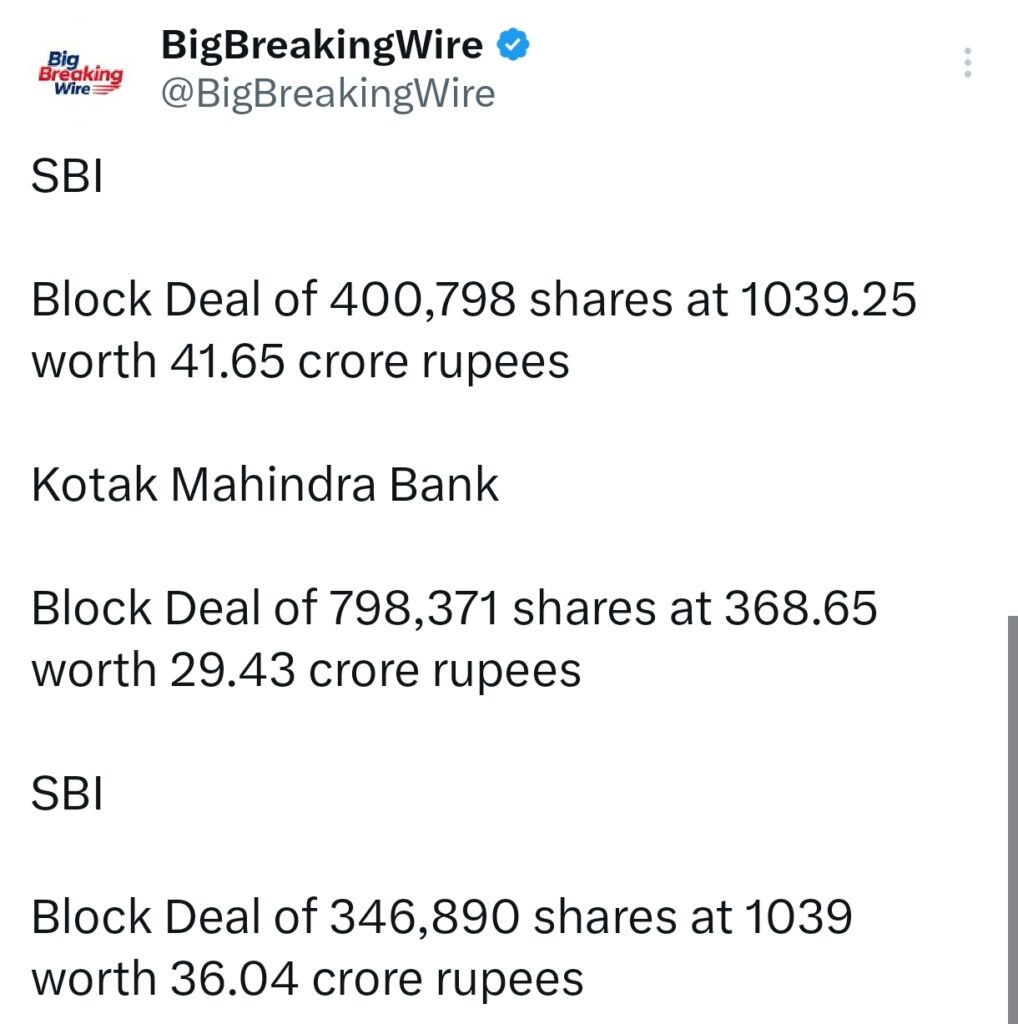Click the 346,890 shares block deal text
1018x1024 pixels.
(x=440, y=945)
